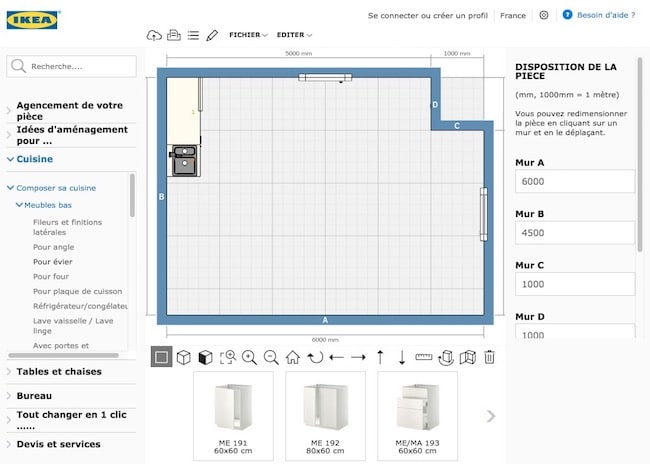Click the Mur A dimension field

pos(574,182)
